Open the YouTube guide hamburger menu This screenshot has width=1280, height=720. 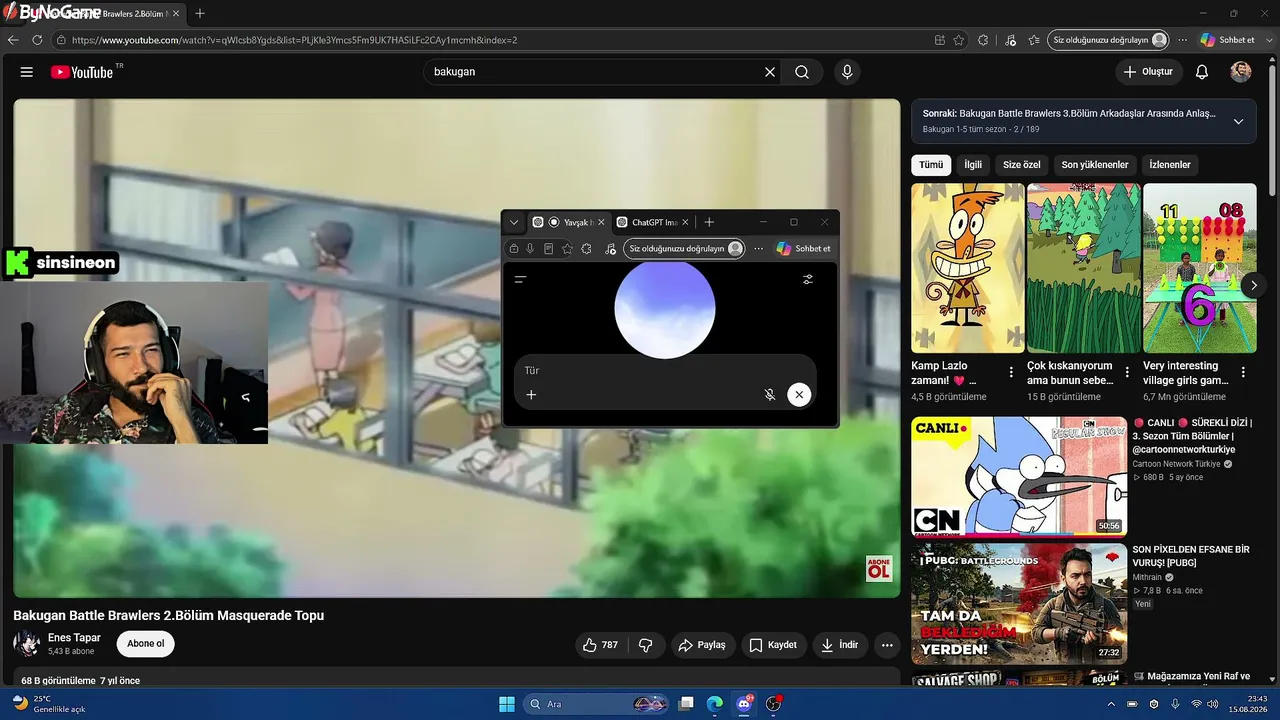(27, 72)
